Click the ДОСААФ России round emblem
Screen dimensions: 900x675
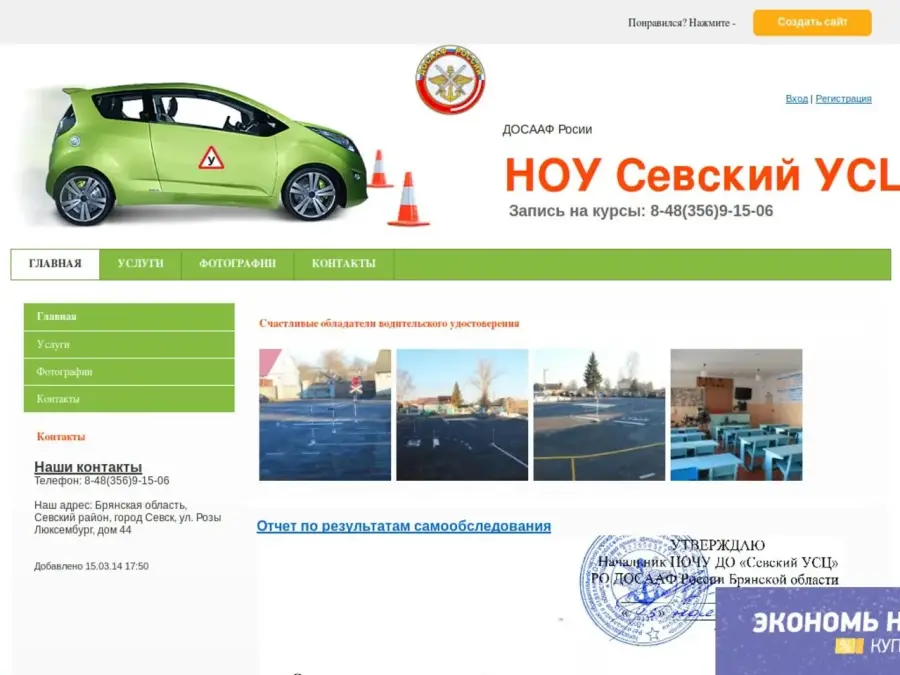[451, 79]
